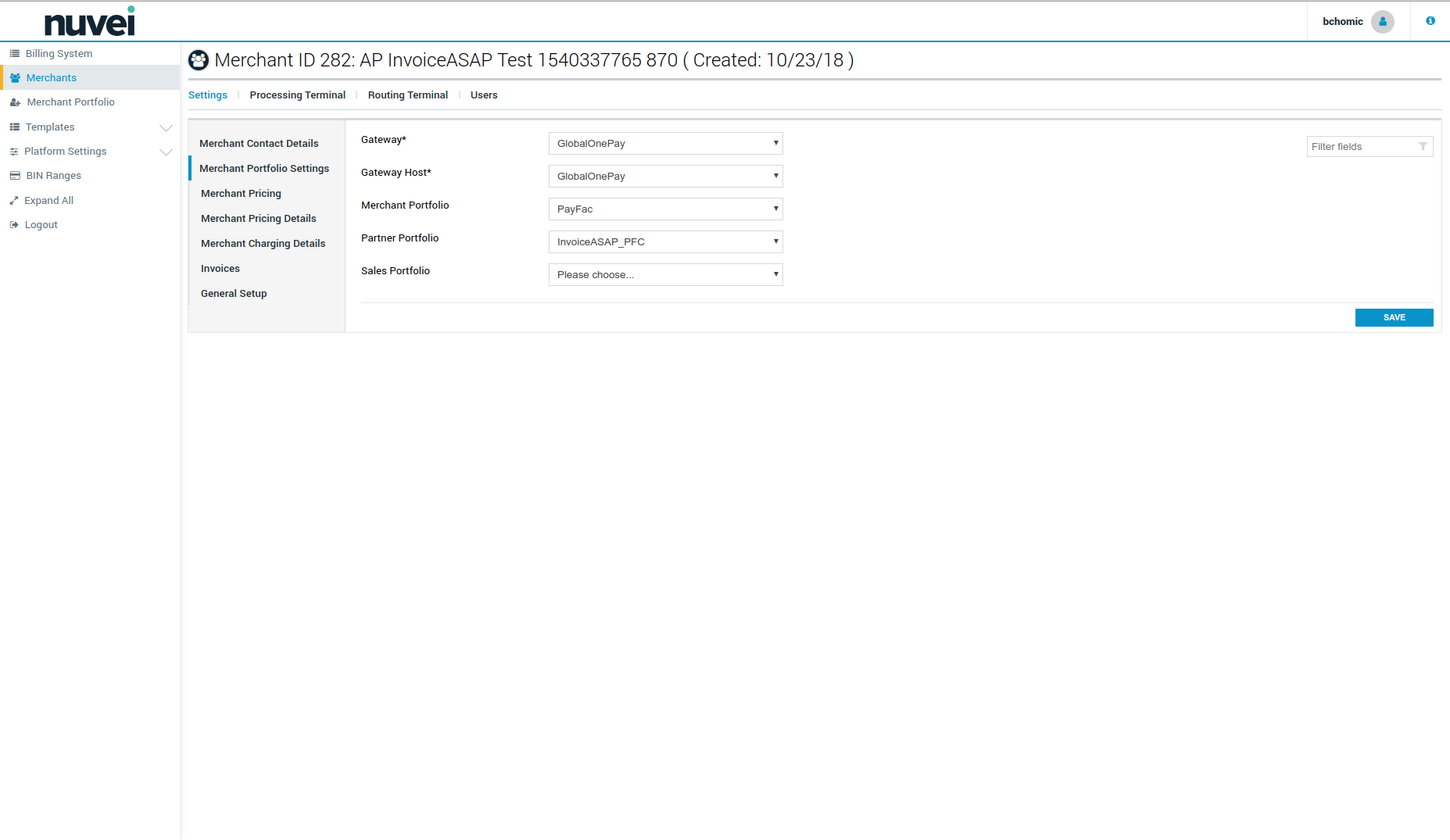Click Expand All in sidebar
The height and width of the screenshot is (840, 1450).
[48, 201]
